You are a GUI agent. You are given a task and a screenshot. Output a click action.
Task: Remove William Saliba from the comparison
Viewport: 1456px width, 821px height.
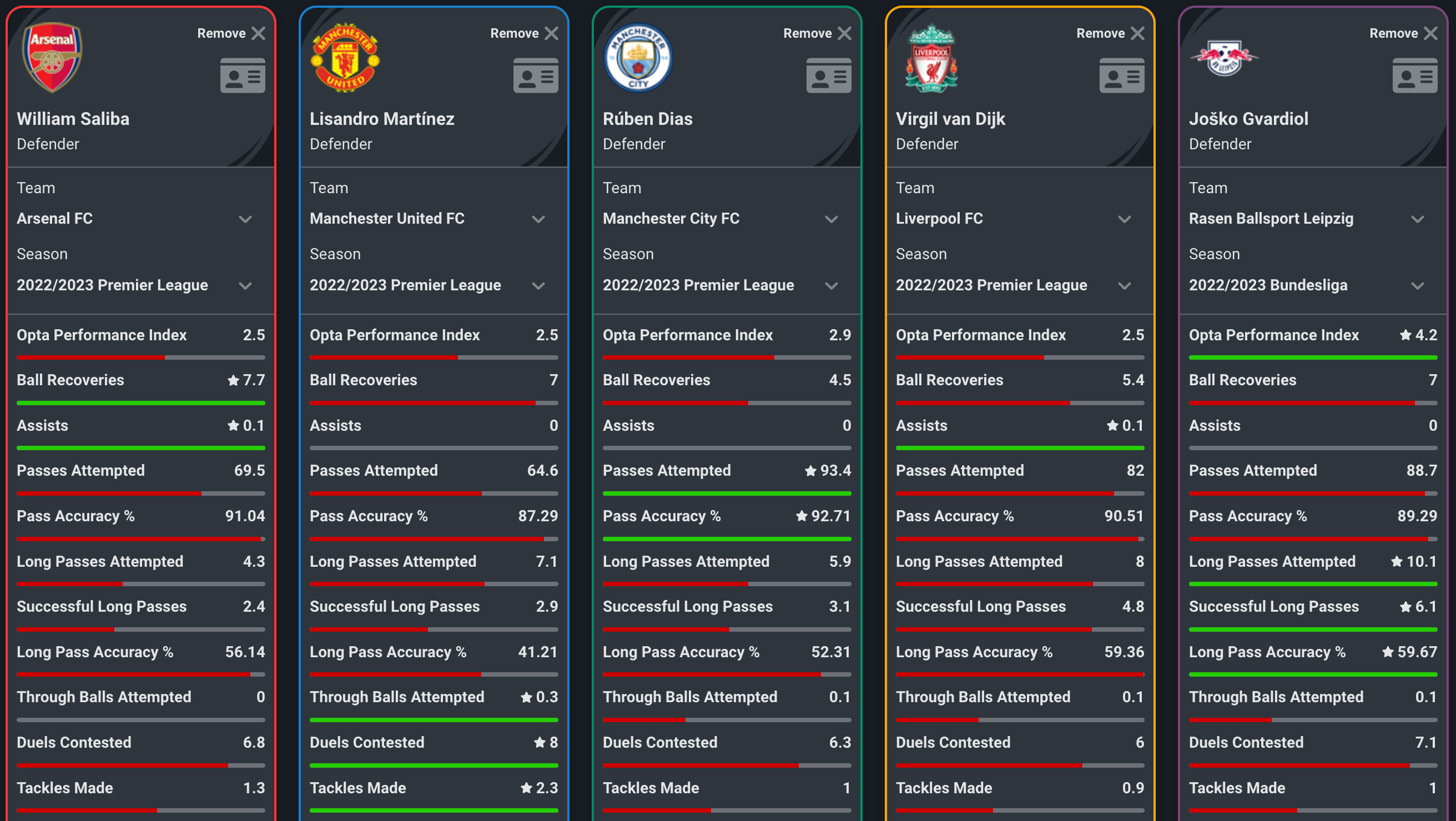click(230, 33)
